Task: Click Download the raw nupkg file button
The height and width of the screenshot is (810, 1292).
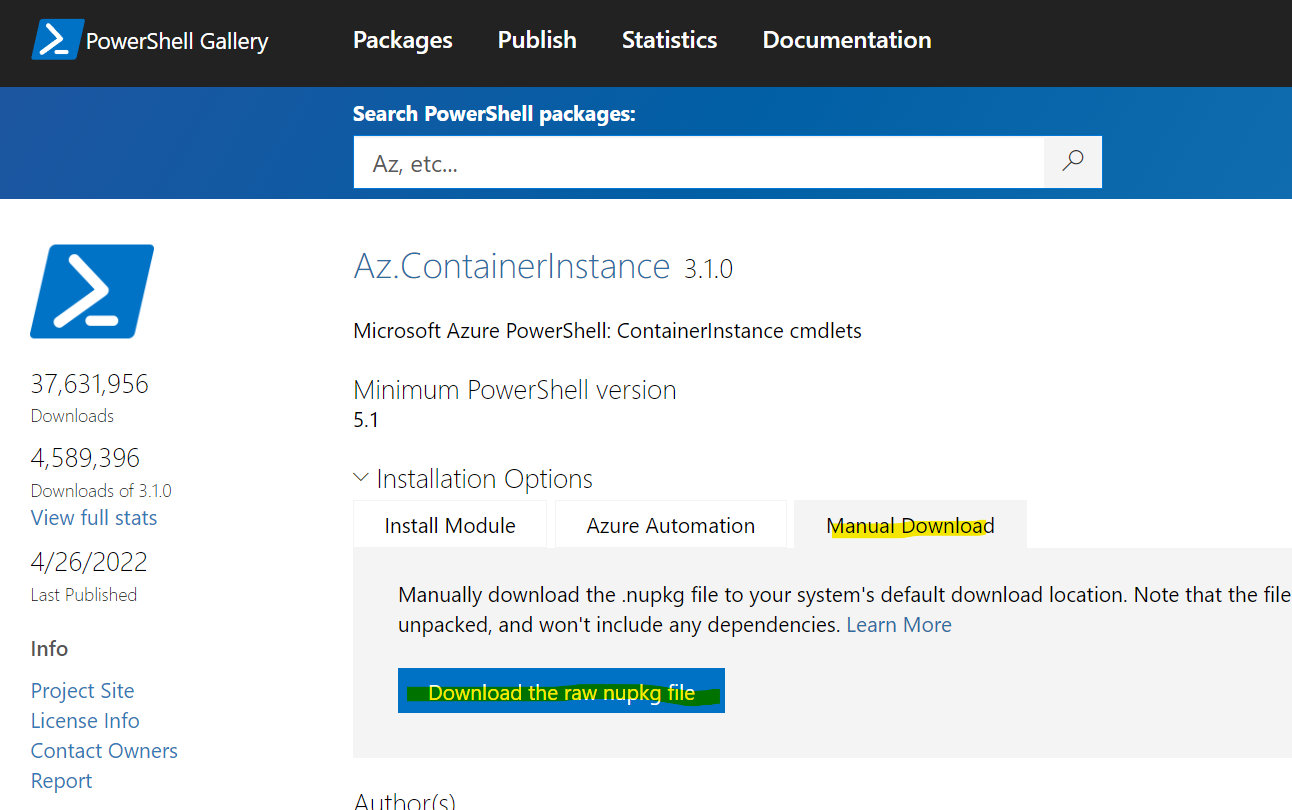Action: tap(561, 691)
